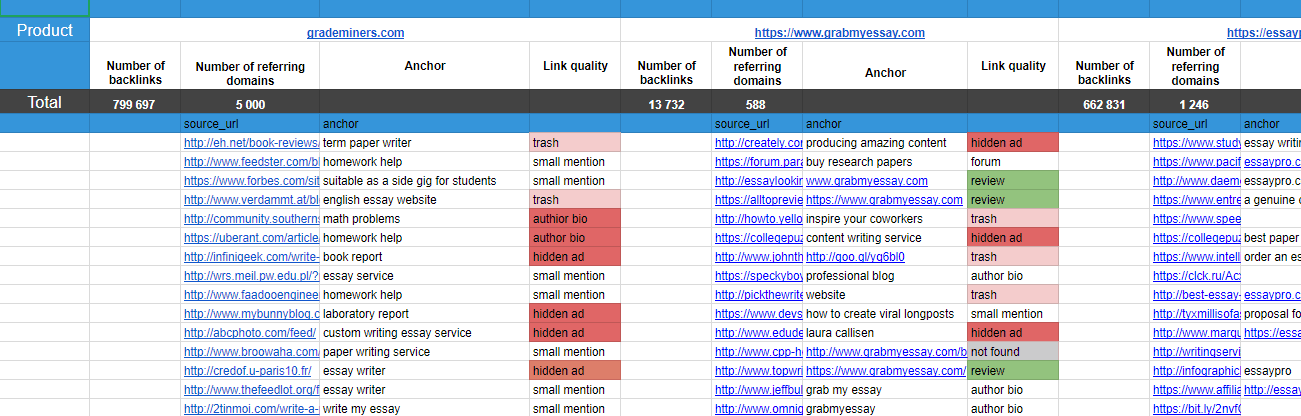Open the faadooenginee source link
This screenshot has height=416, width=1301.
tap(251, 295)
